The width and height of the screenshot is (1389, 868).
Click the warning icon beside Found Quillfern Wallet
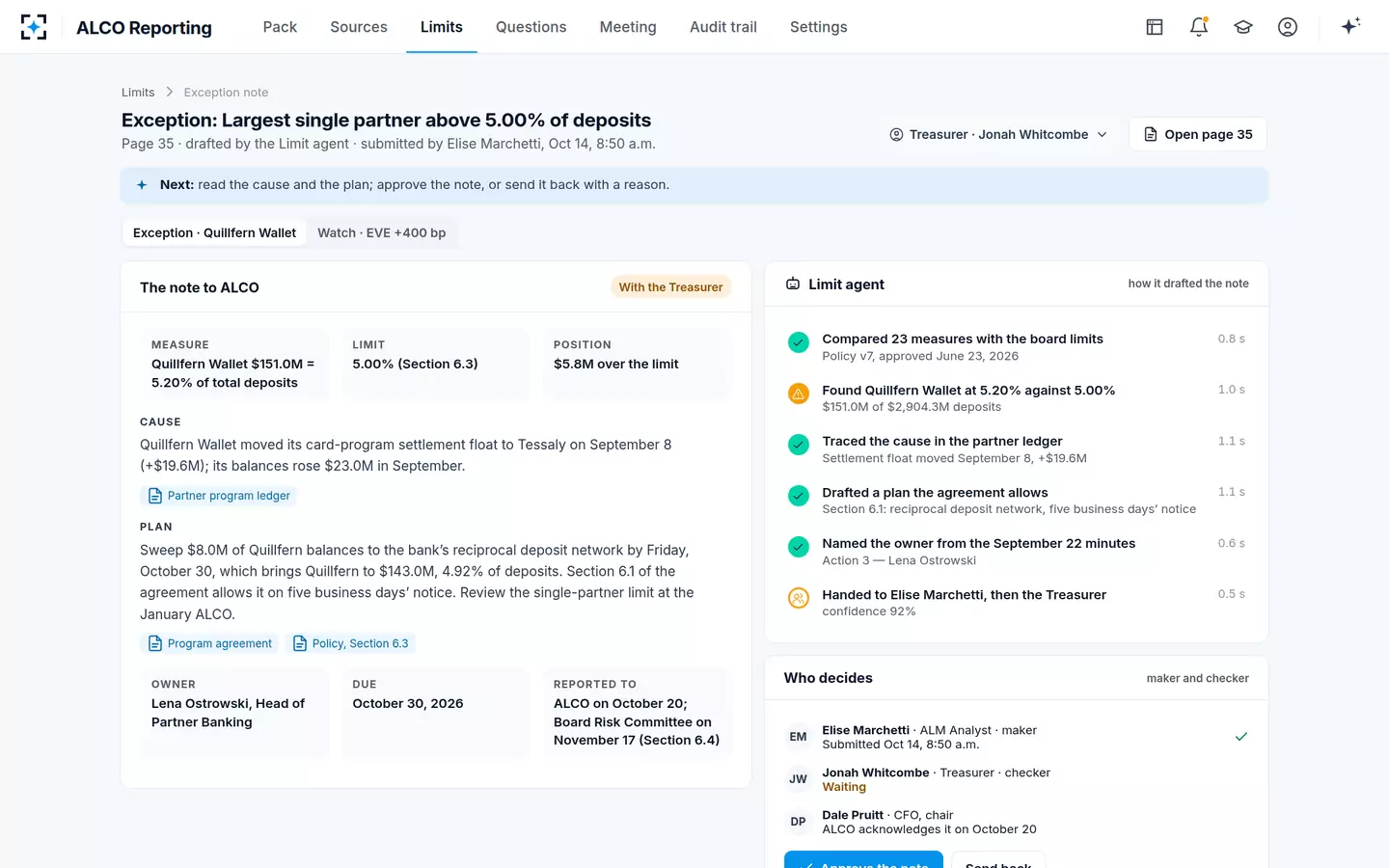coord(799,393)
